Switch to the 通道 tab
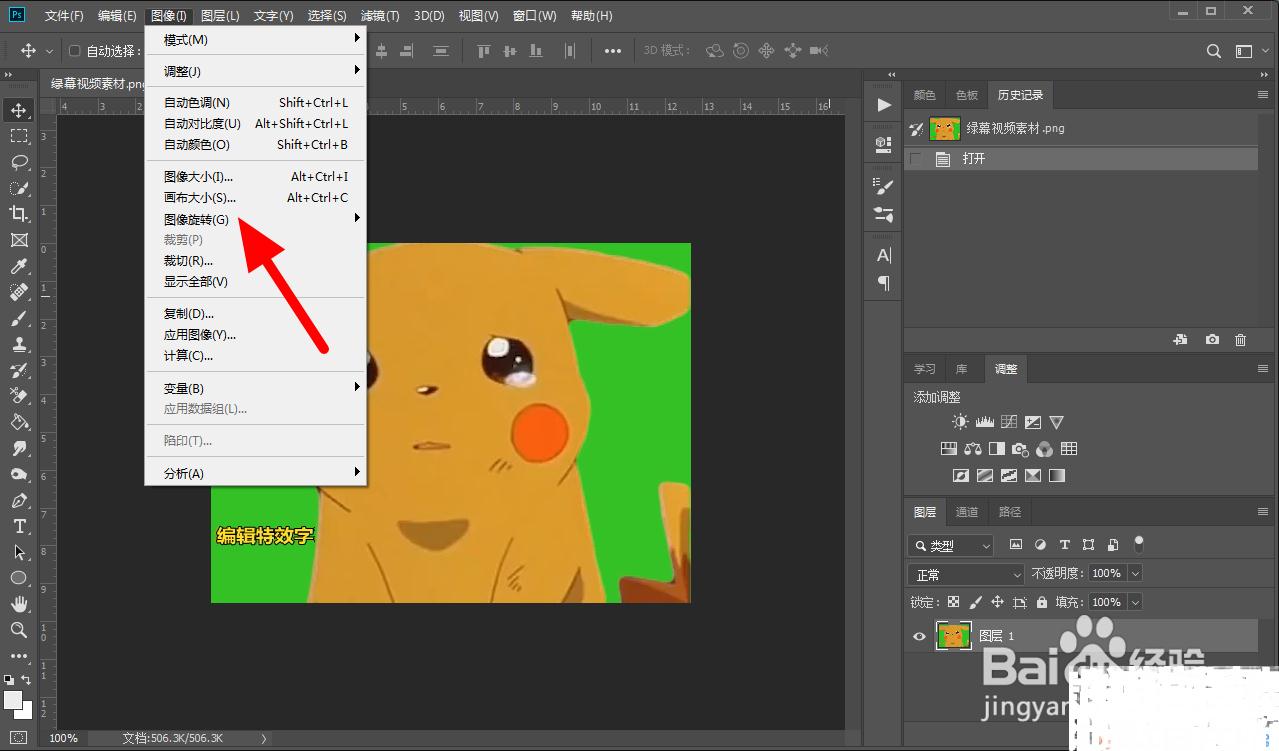Image resolution: width=1279 pixels, height=751 pixels. point(966,512)
